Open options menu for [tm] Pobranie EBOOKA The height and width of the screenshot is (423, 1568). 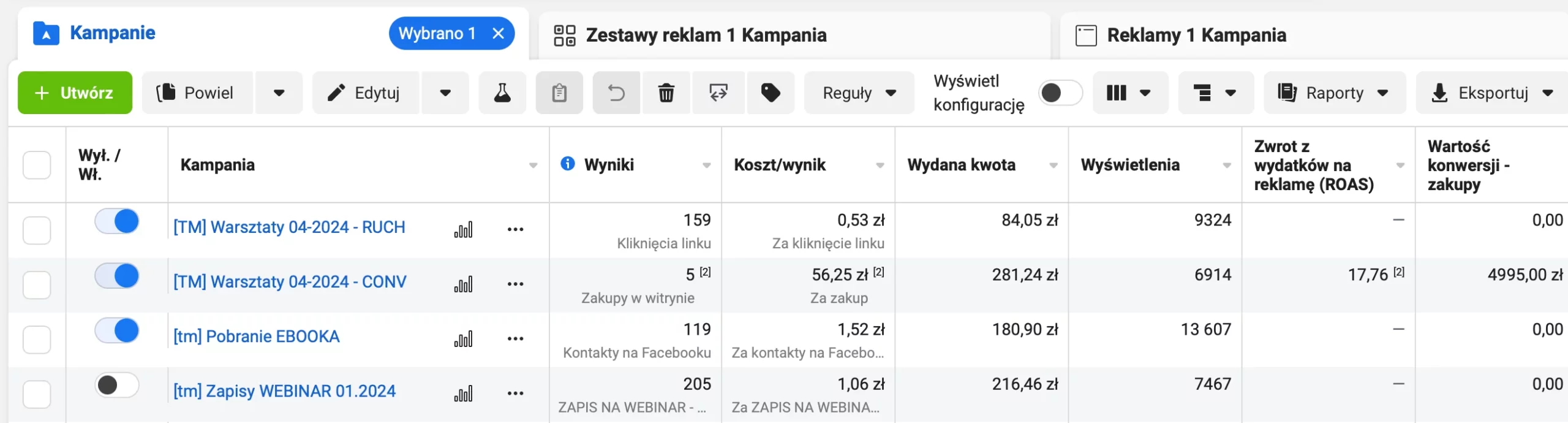click(516, 338)
